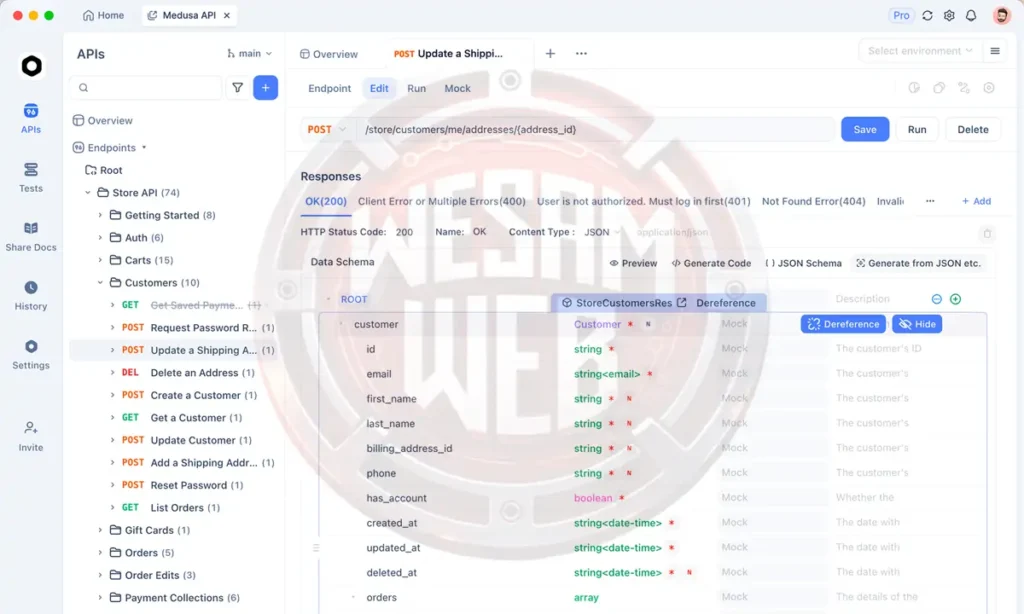The image size is (1024, 614).
Task: Select the OK(200) response tab
Action: tap(325, 201)
